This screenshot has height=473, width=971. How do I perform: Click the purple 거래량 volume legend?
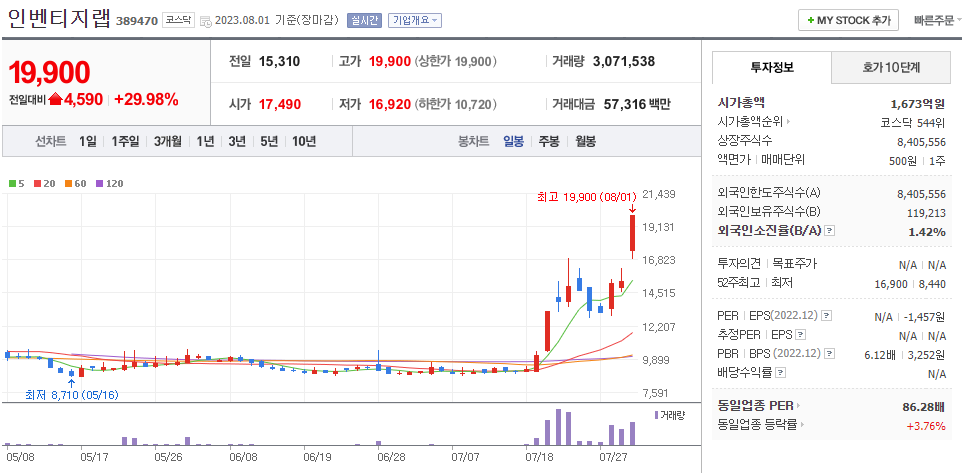coord(669,415)
